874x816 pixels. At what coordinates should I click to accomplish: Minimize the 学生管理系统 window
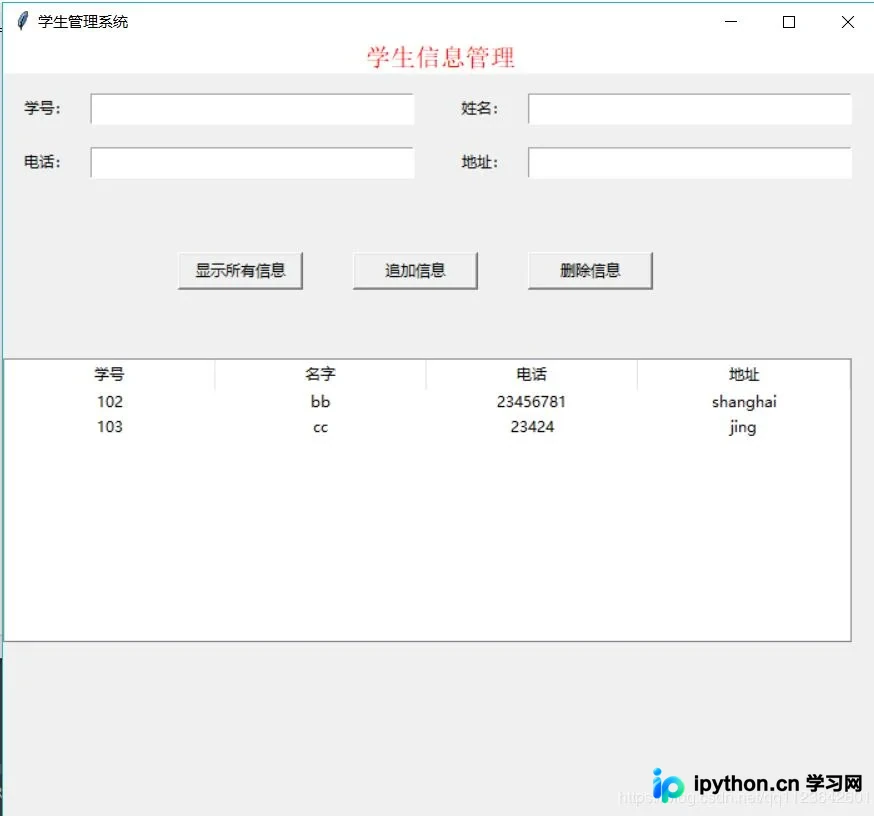point(731,22)
